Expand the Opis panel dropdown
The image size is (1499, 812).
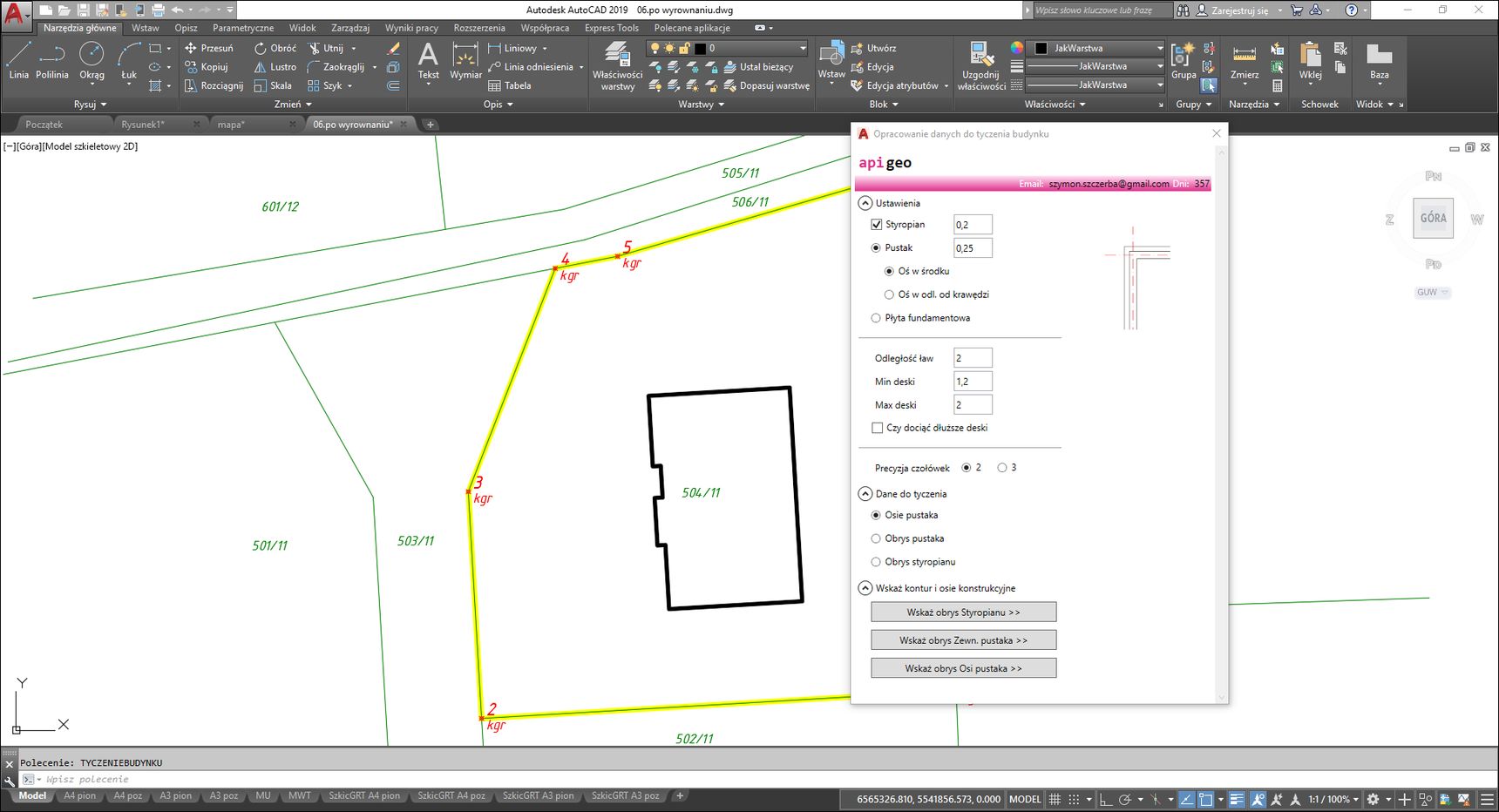pos(499,105)
